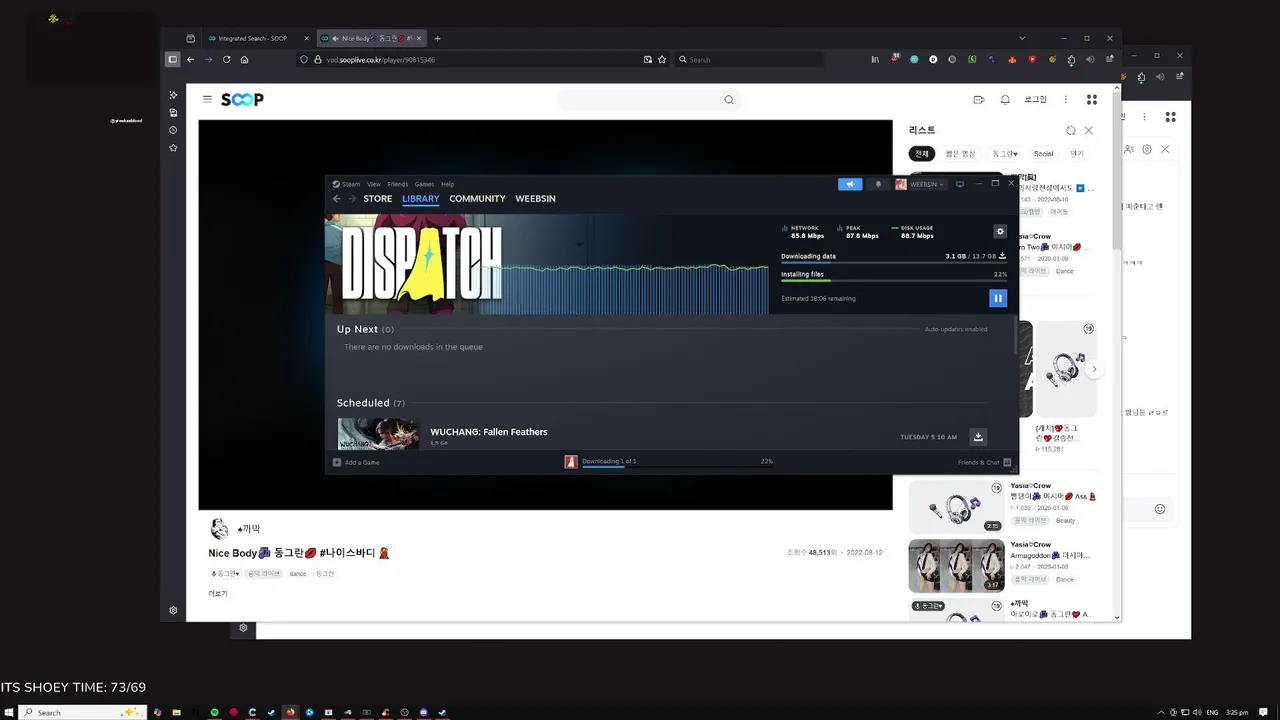Click the Downloading 1 of 1 status bar
The height and width of the screenshot is (720, 1280).
tap(668, 462)
